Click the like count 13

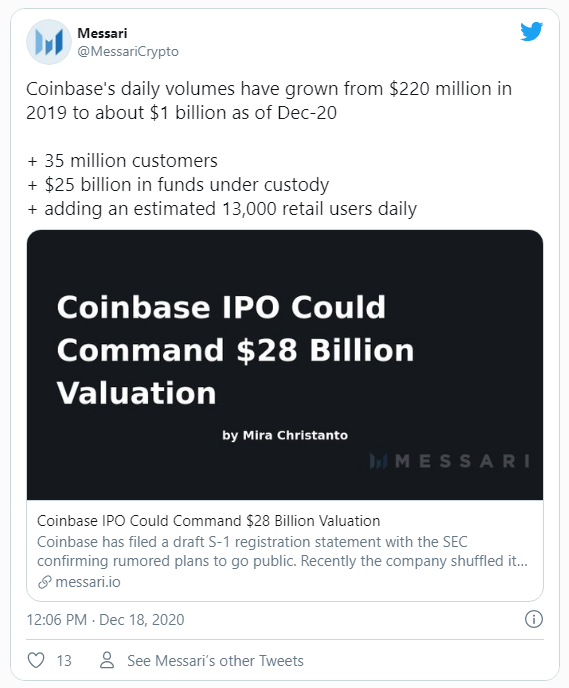[64, 660]
